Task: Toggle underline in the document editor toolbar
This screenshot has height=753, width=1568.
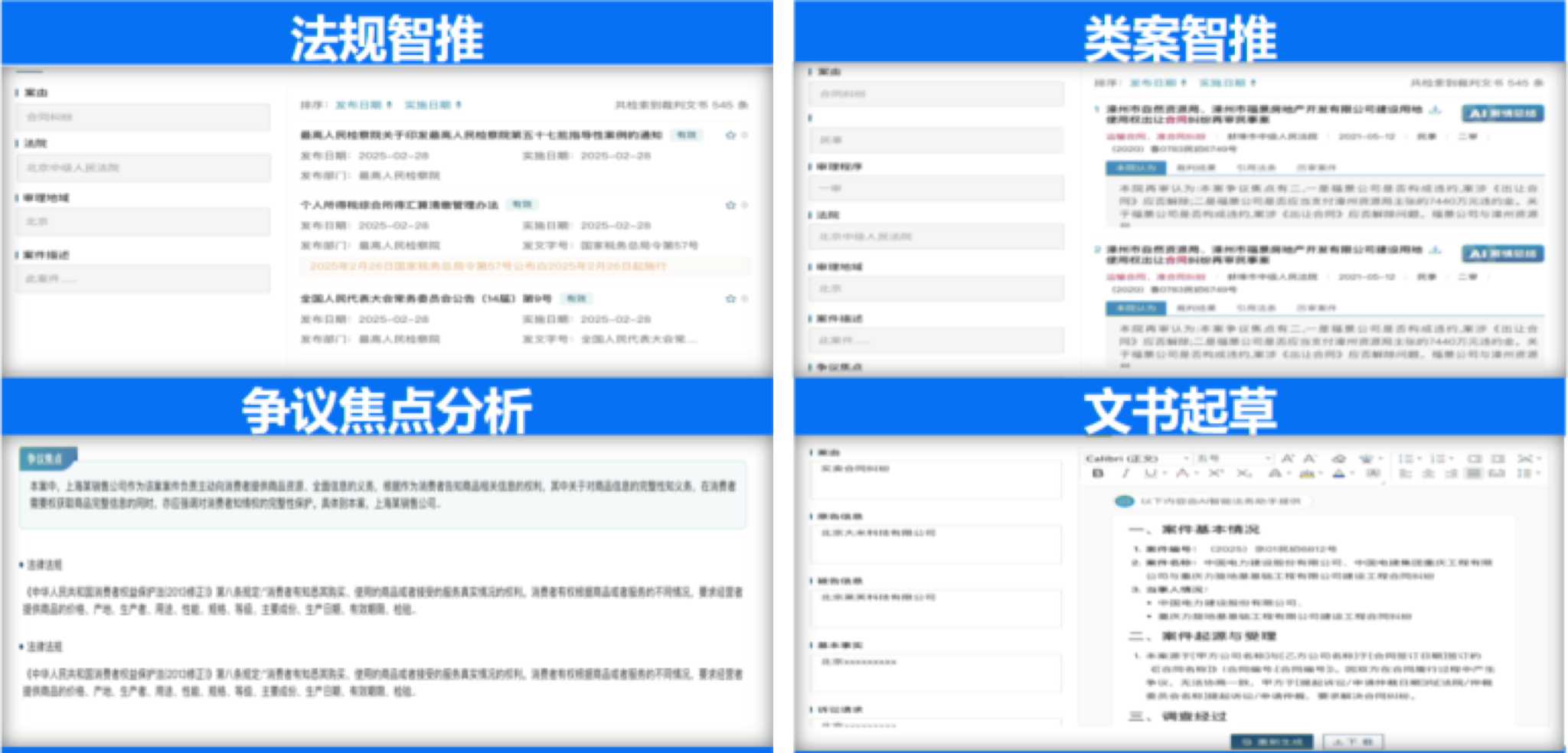Action: pyautogui.click(x=1151, y=473)
